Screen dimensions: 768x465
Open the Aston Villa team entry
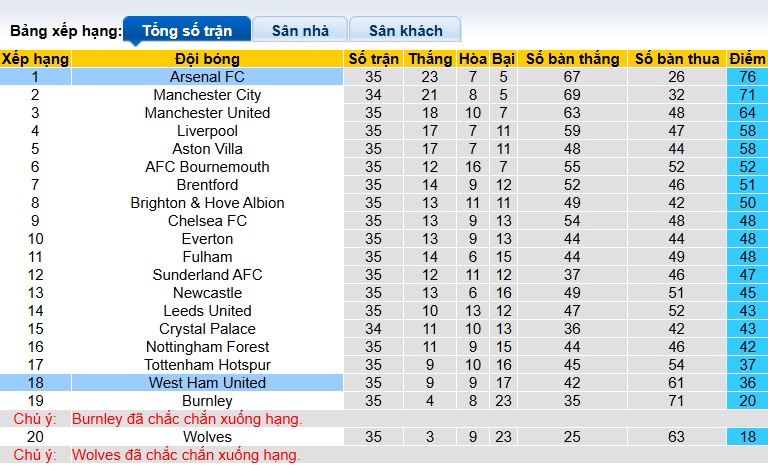pyautogui.click(x=207, y=148)
